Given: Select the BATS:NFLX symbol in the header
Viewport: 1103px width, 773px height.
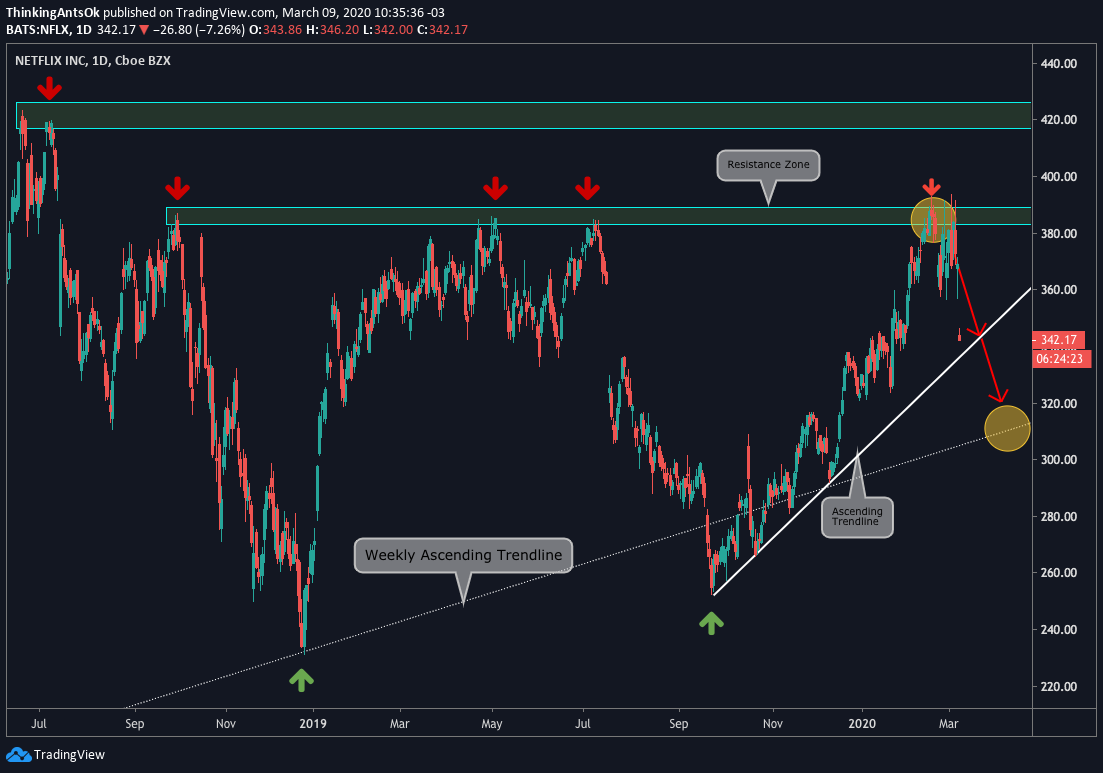Looking at the screenshot, I should [38, 30].
